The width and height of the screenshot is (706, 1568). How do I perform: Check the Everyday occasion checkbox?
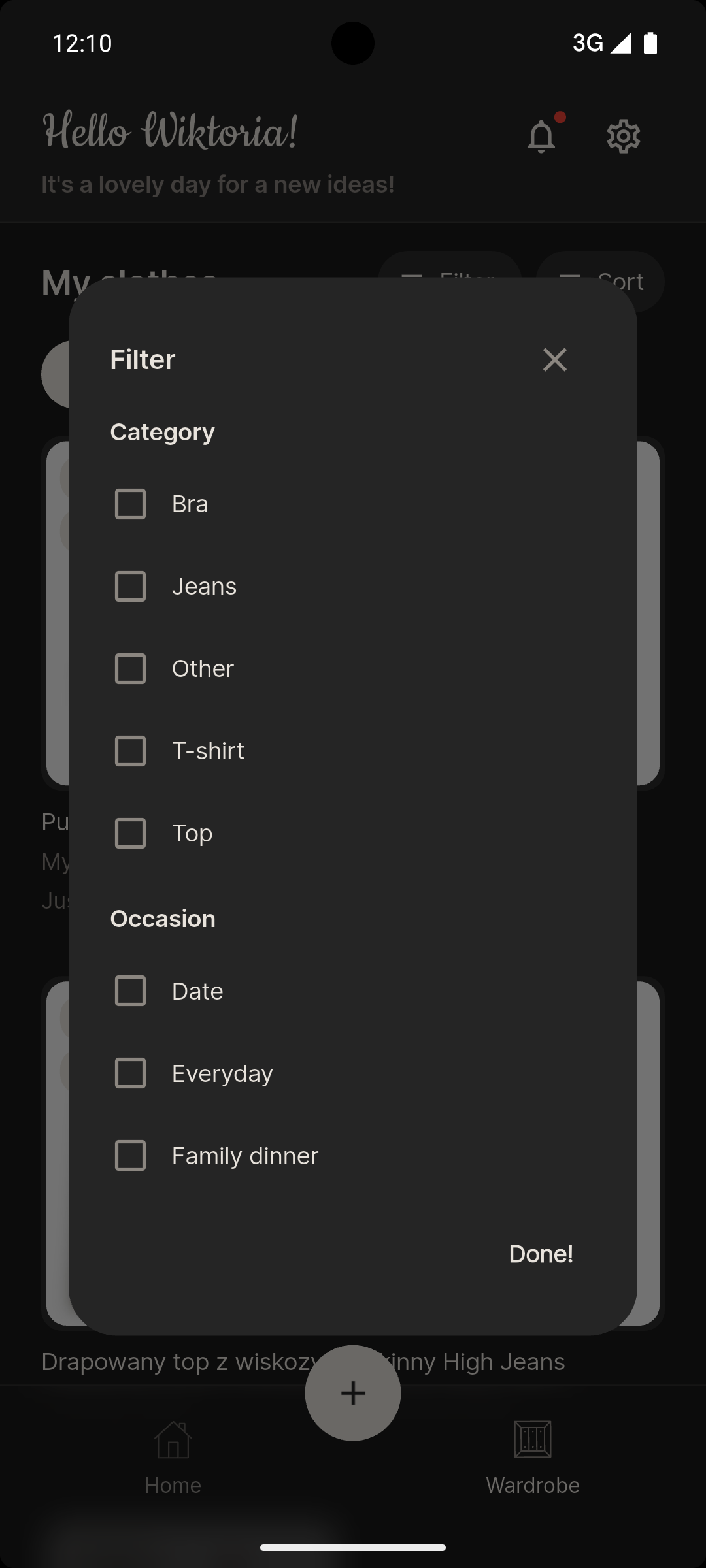(130, 1073)
